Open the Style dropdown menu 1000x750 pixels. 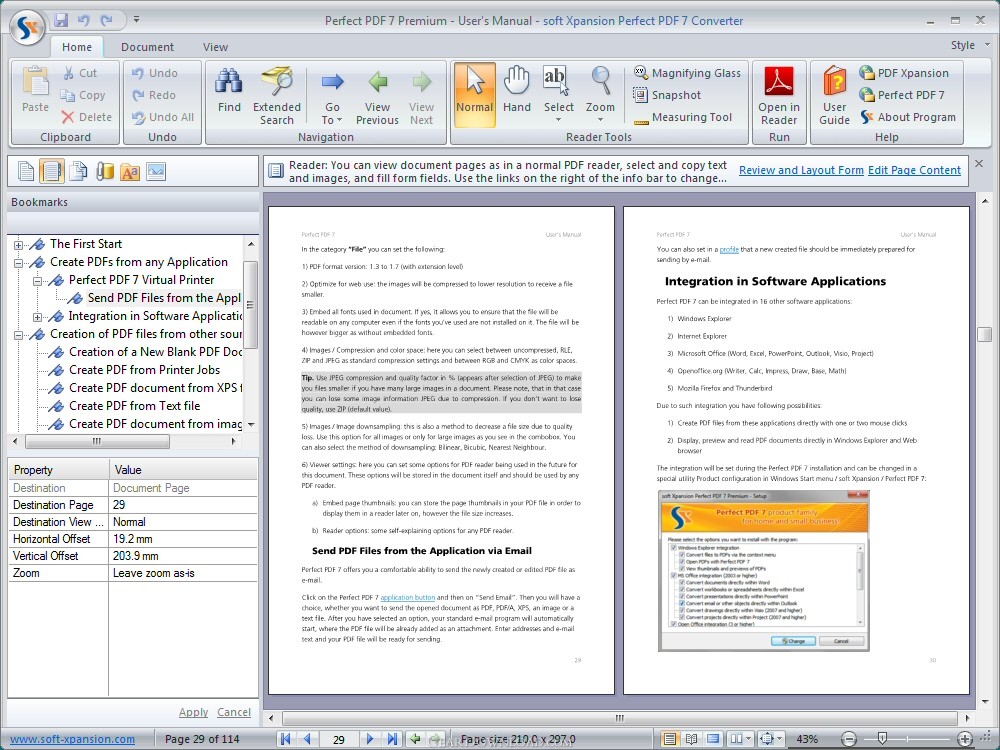(x=970, y=45)
